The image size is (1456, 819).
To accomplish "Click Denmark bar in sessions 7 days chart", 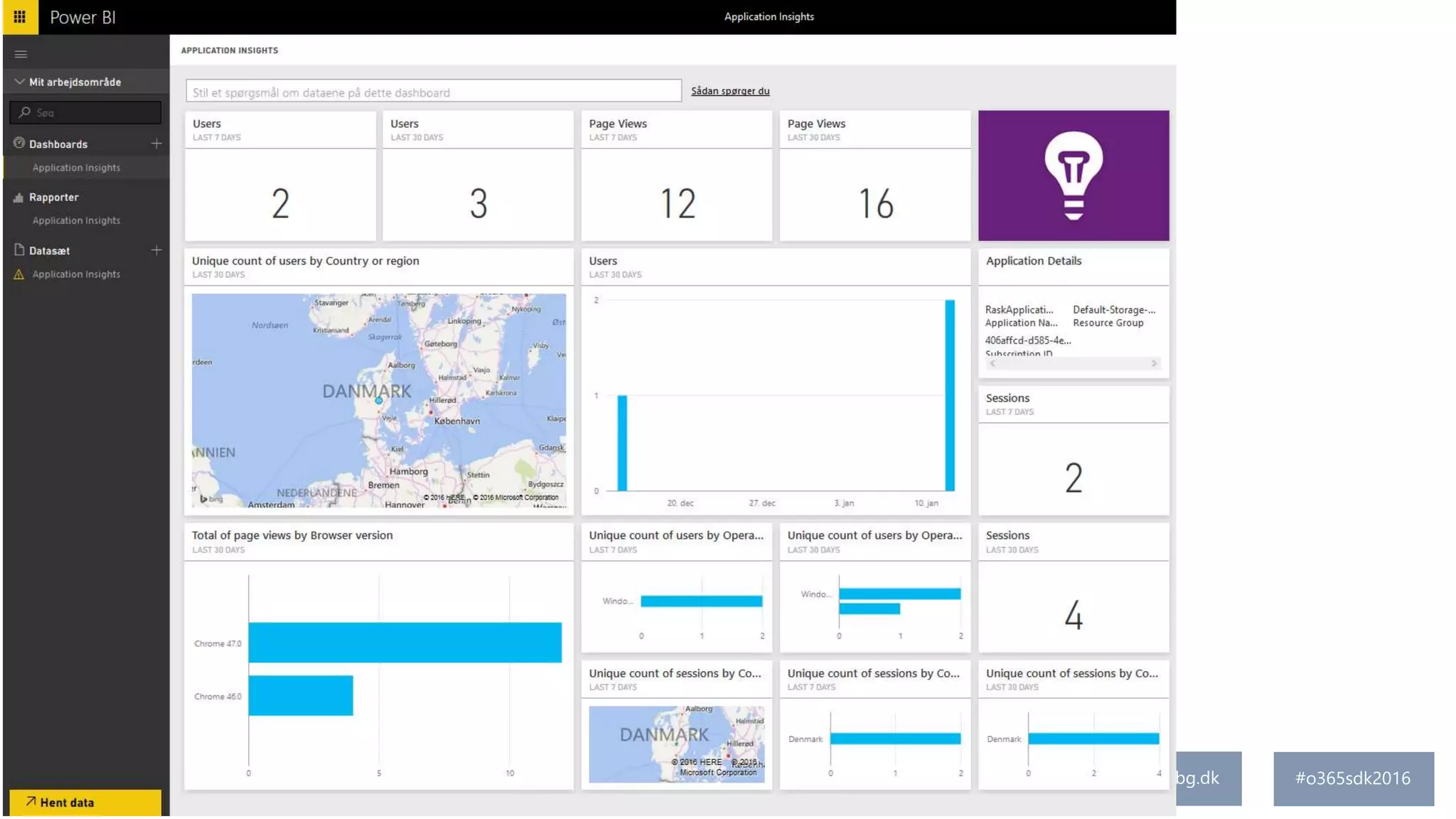I will coord(895,739).
